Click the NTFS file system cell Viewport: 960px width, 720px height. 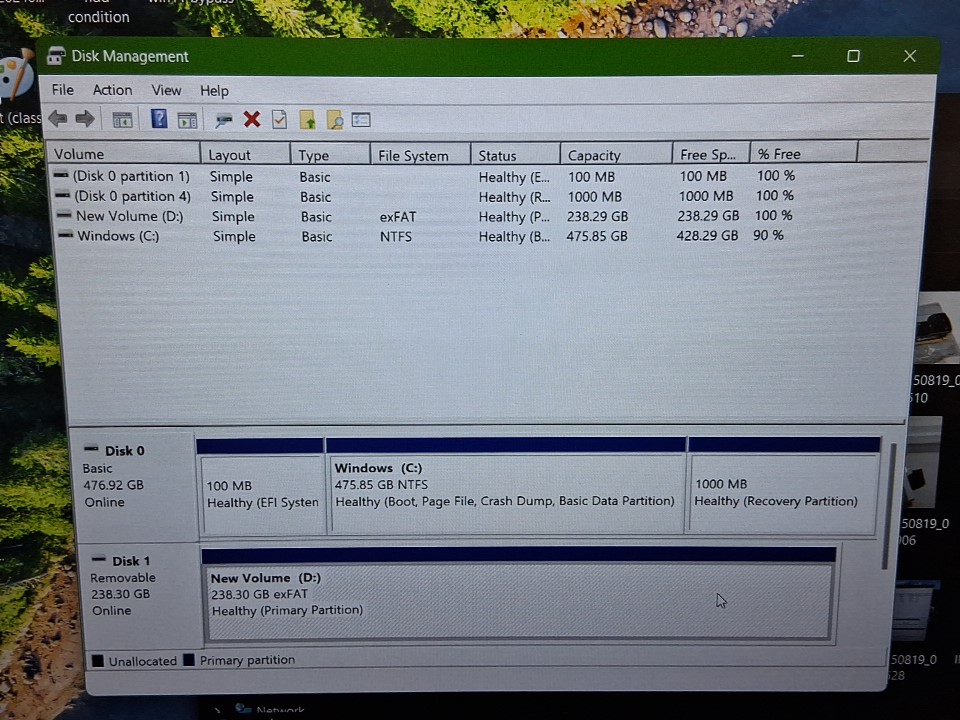(x=396, y=236)
